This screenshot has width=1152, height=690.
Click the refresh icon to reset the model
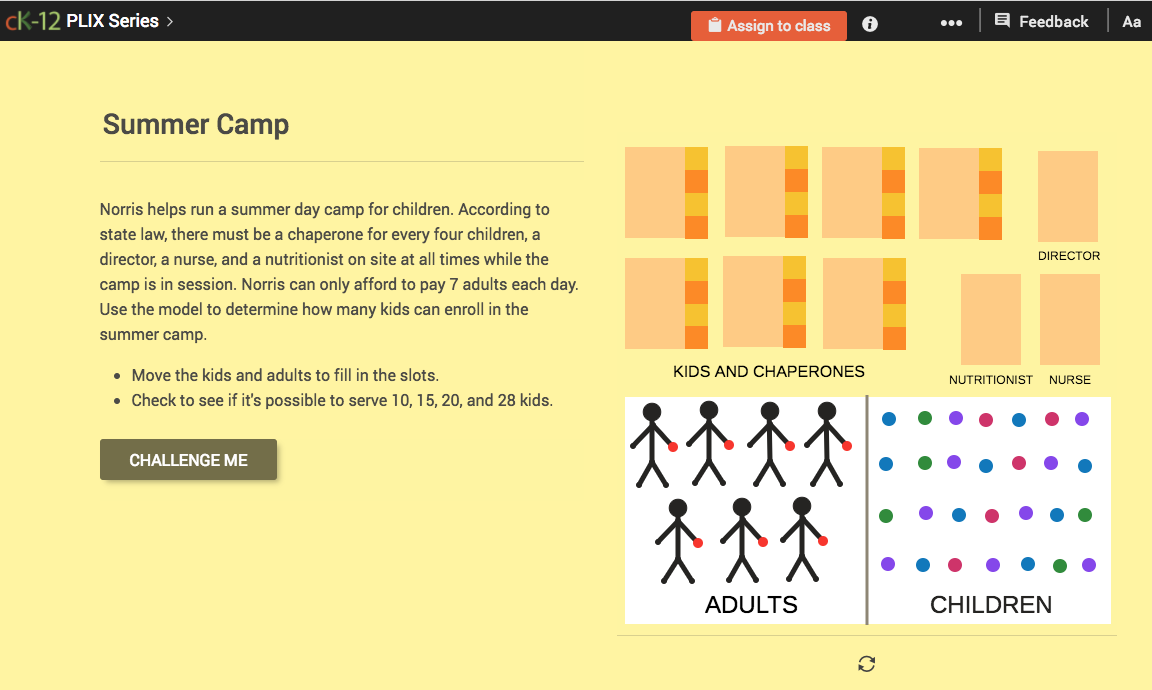[x=866, y=663]
